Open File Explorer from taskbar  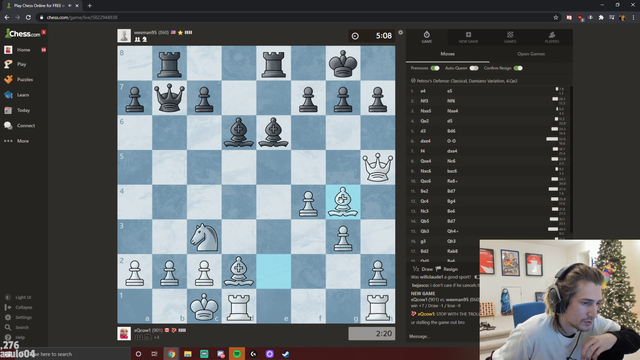point(188,354)
